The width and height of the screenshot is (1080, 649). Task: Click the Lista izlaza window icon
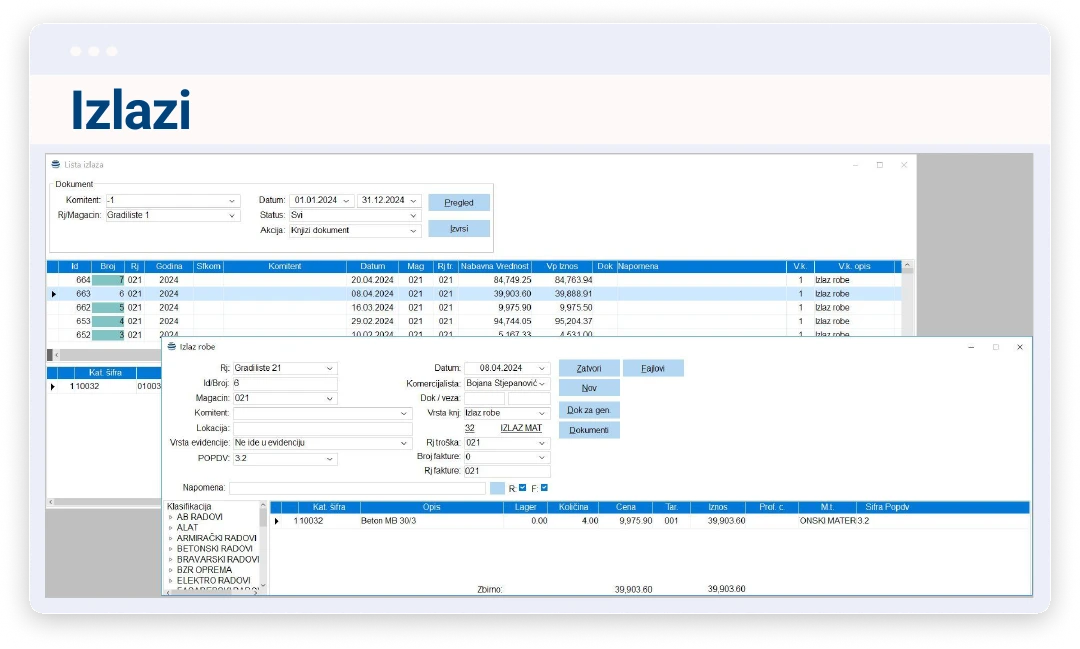56,164
